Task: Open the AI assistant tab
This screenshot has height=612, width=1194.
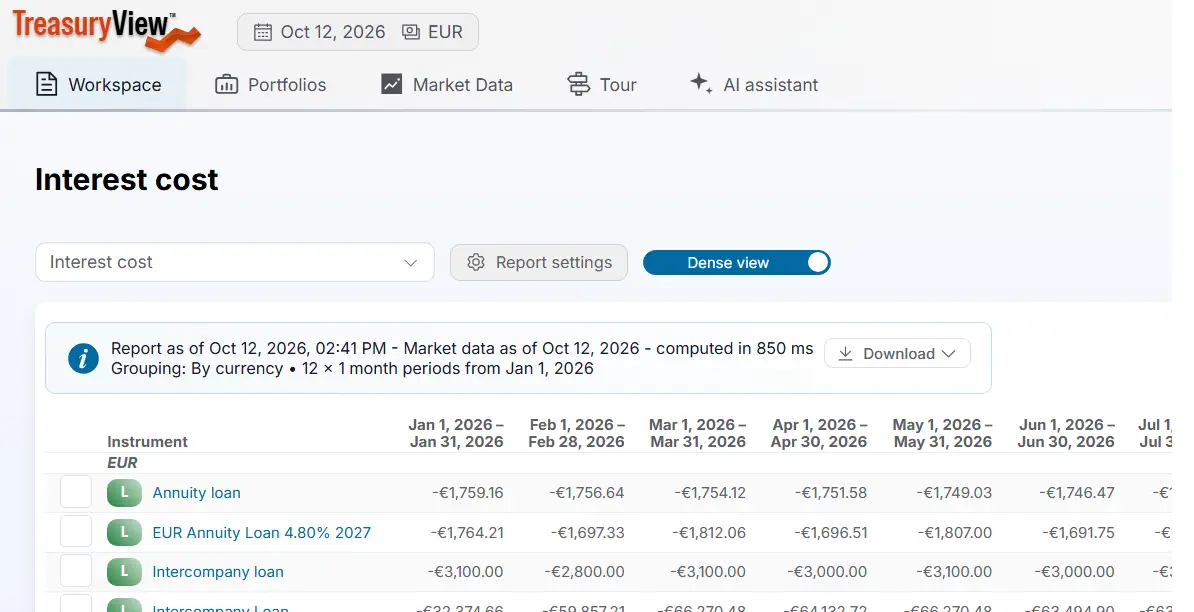Action: click(x=754, y=84)
